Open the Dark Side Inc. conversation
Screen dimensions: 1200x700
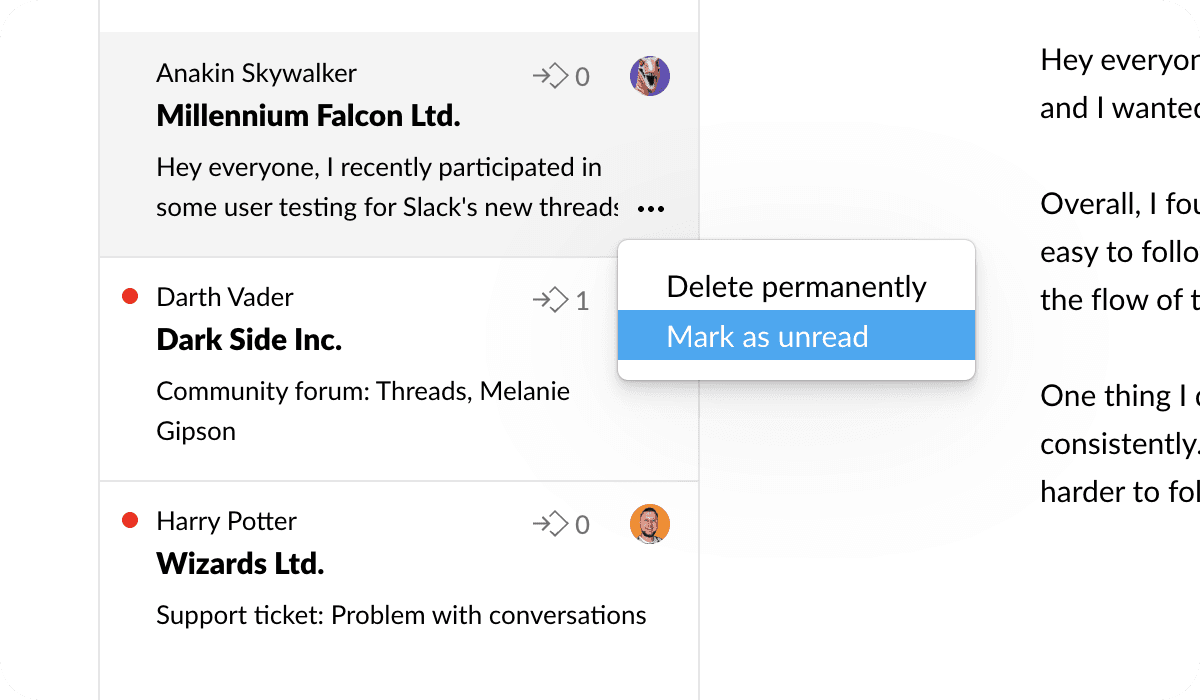click(249, 340)
